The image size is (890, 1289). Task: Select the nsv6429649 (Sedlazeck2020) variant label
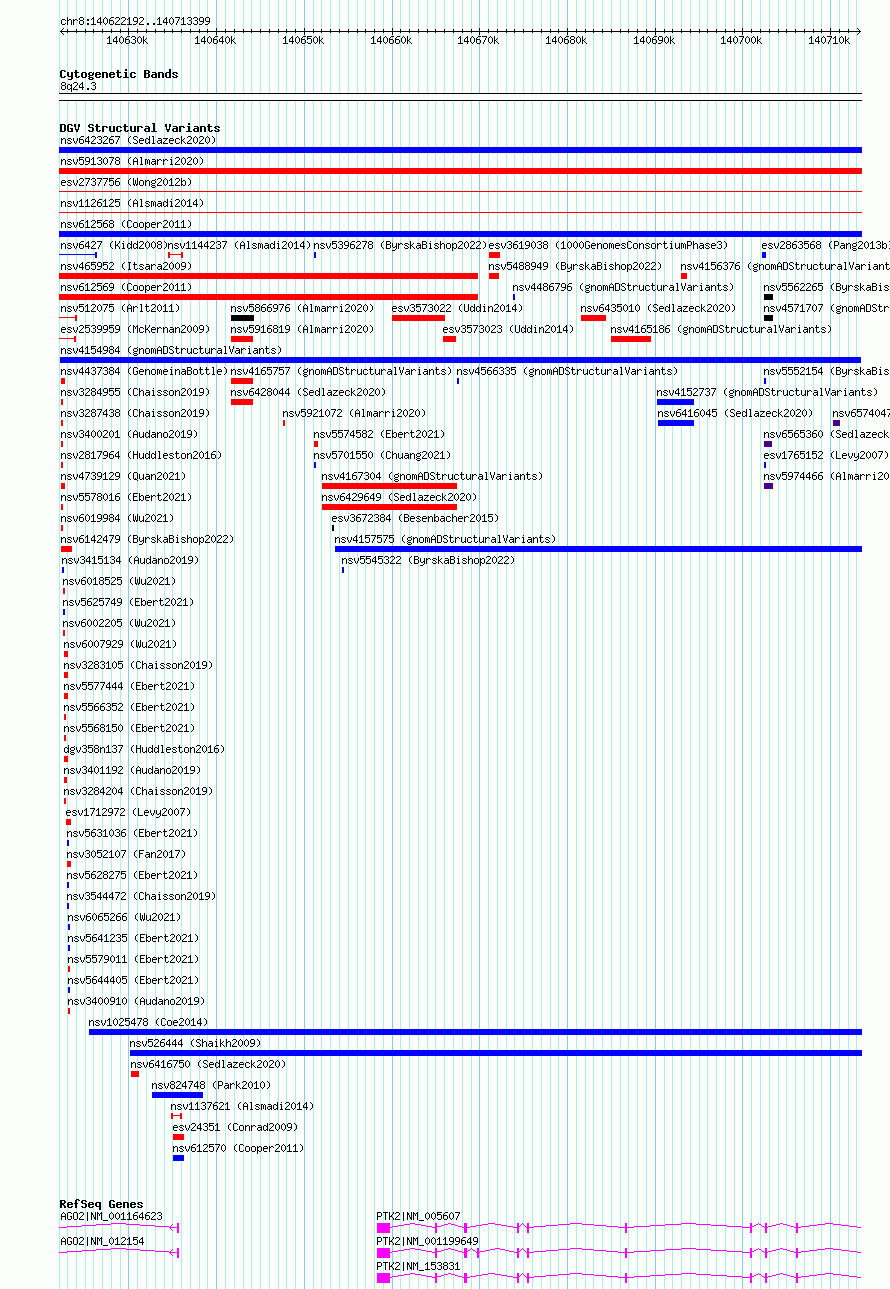click(x=399, y=497)
